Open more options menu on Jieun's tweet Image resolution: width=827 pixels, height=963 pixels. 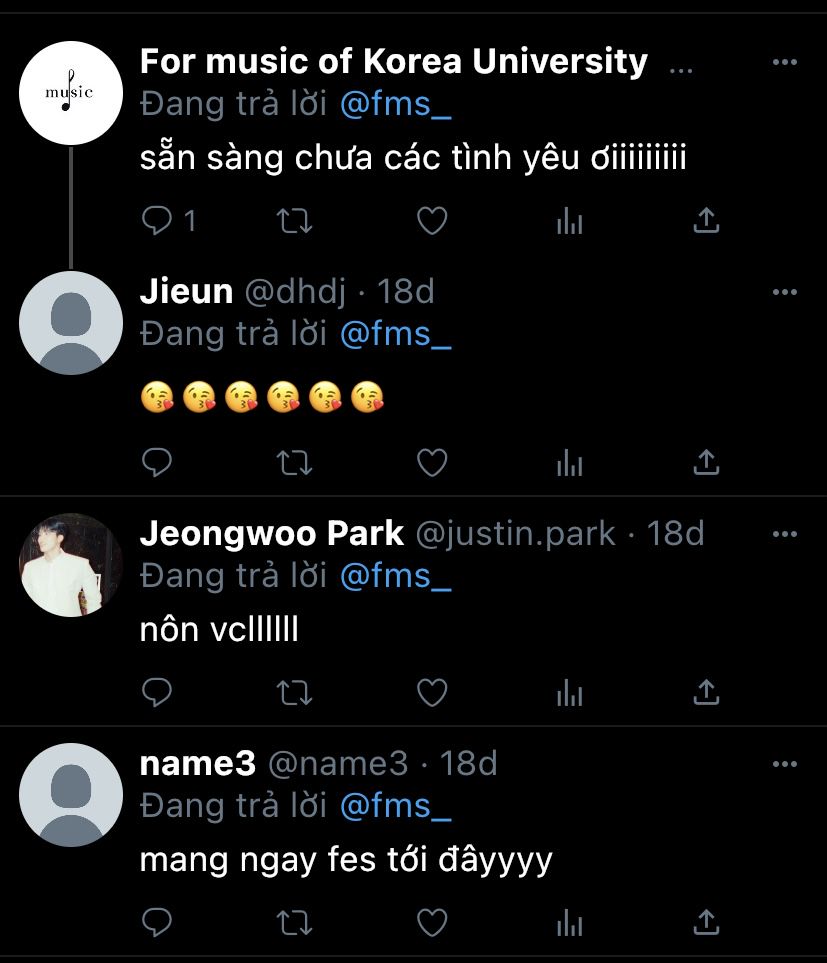pos(785,292)
